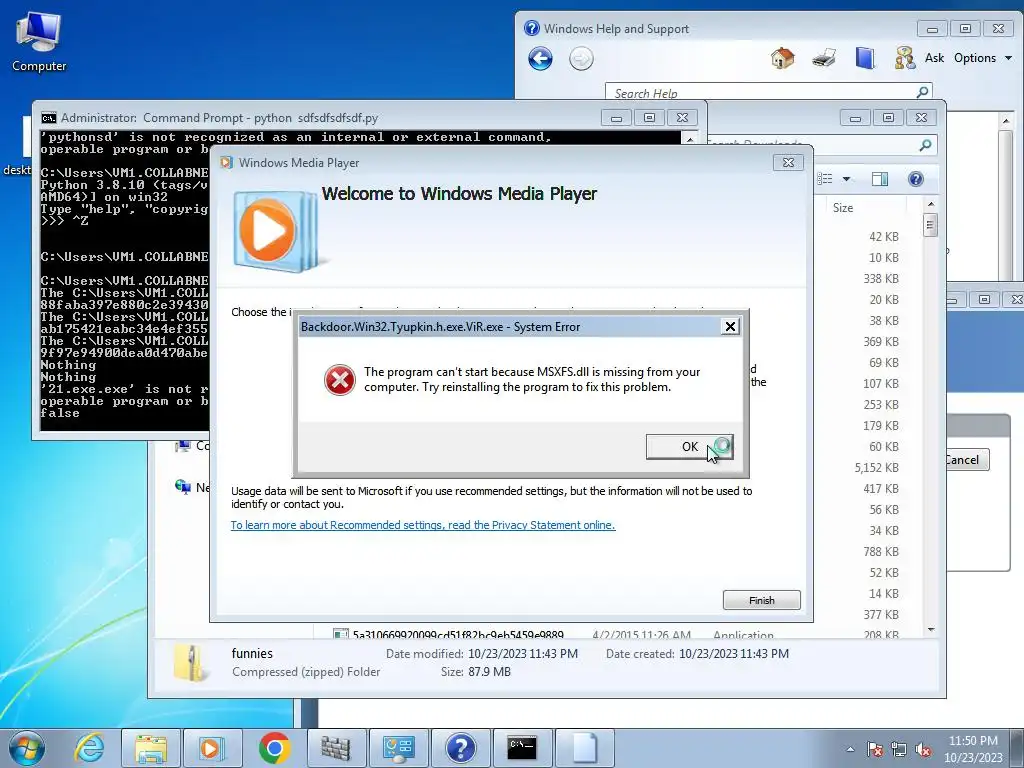The height and width of the screenshot is (768, 1024).
Task: Click the Explorer search magnifier icon
Action: point(925,145)
